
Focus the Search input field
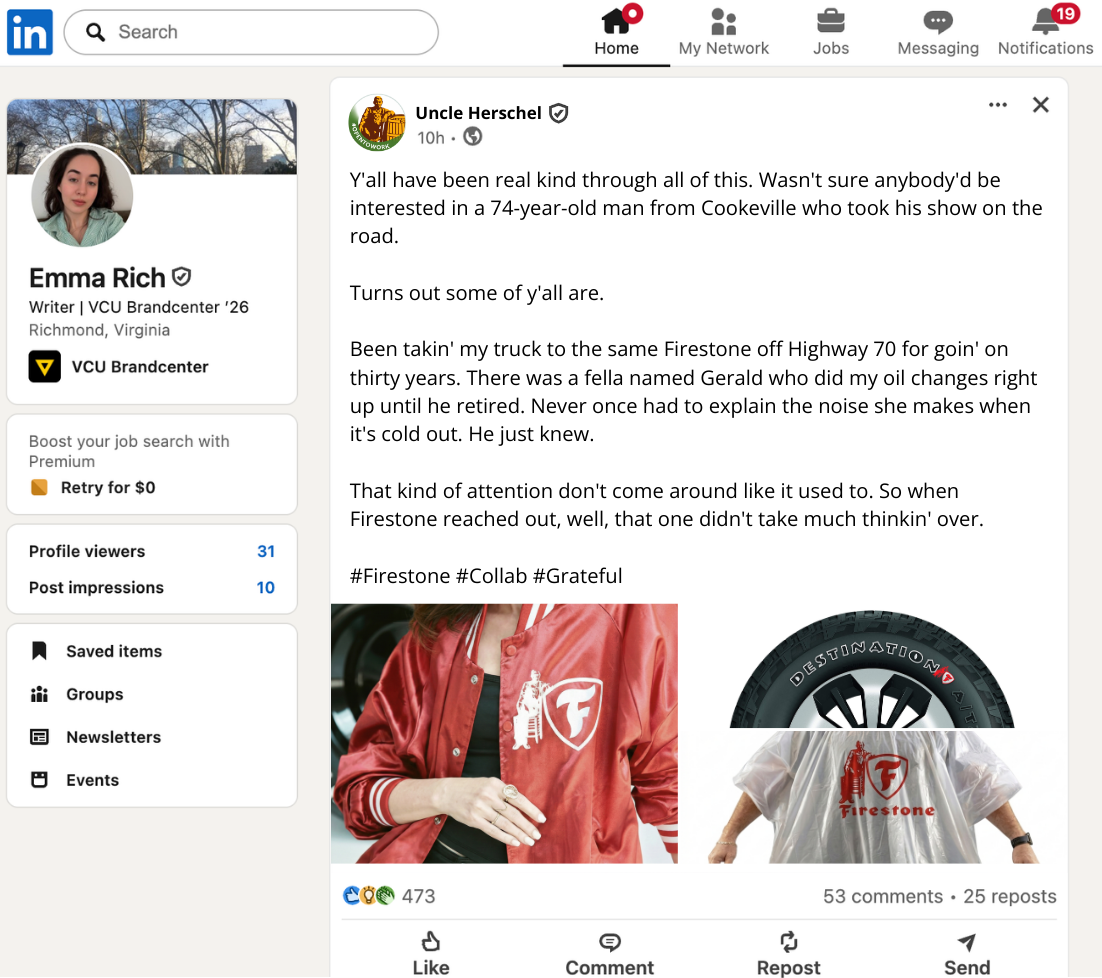click(x=251, y=32)
